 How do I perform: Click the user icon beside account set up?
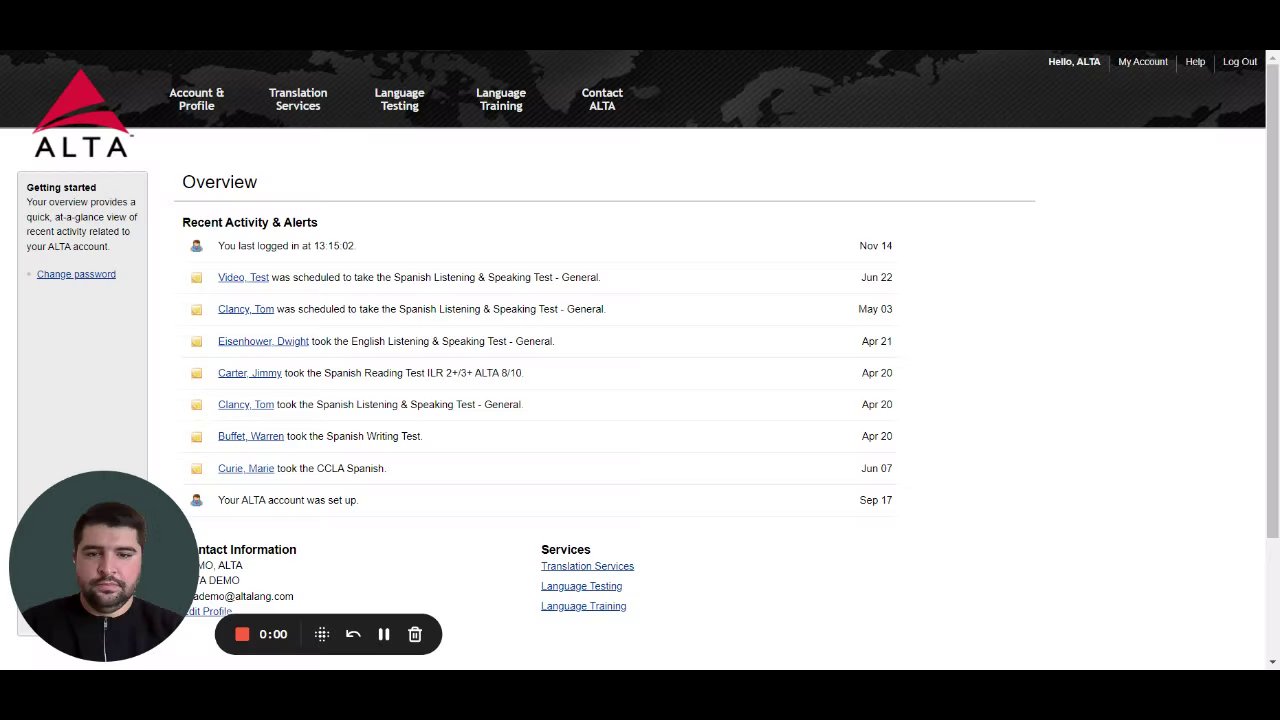coord(196,500)
